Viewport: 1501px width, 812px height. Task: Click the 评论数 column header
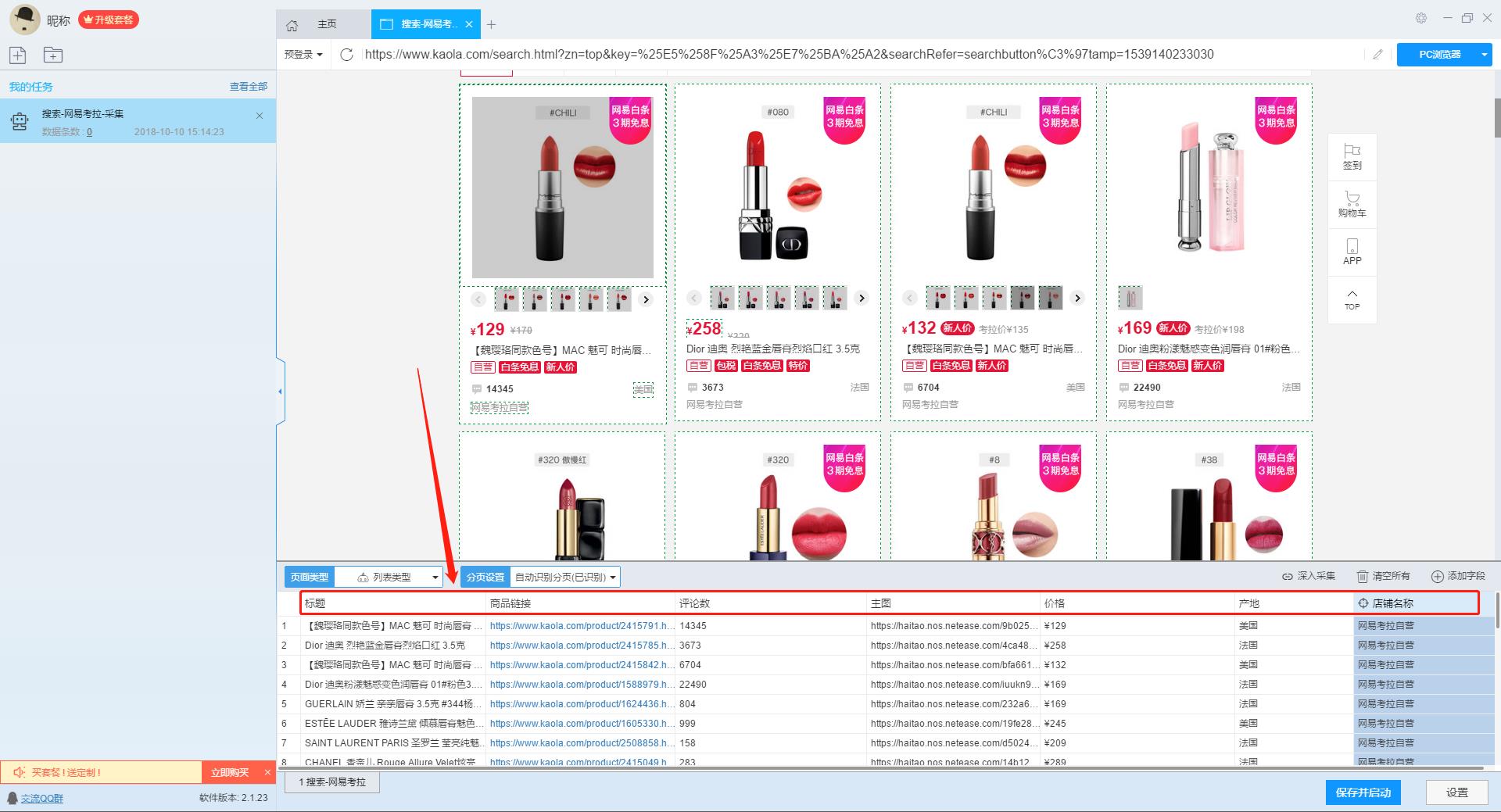point(771,603)
